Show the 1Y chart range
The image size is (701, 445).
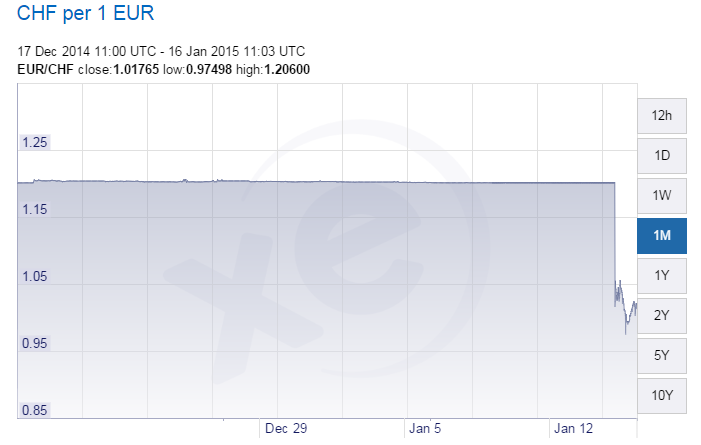(x=662, y=275)
